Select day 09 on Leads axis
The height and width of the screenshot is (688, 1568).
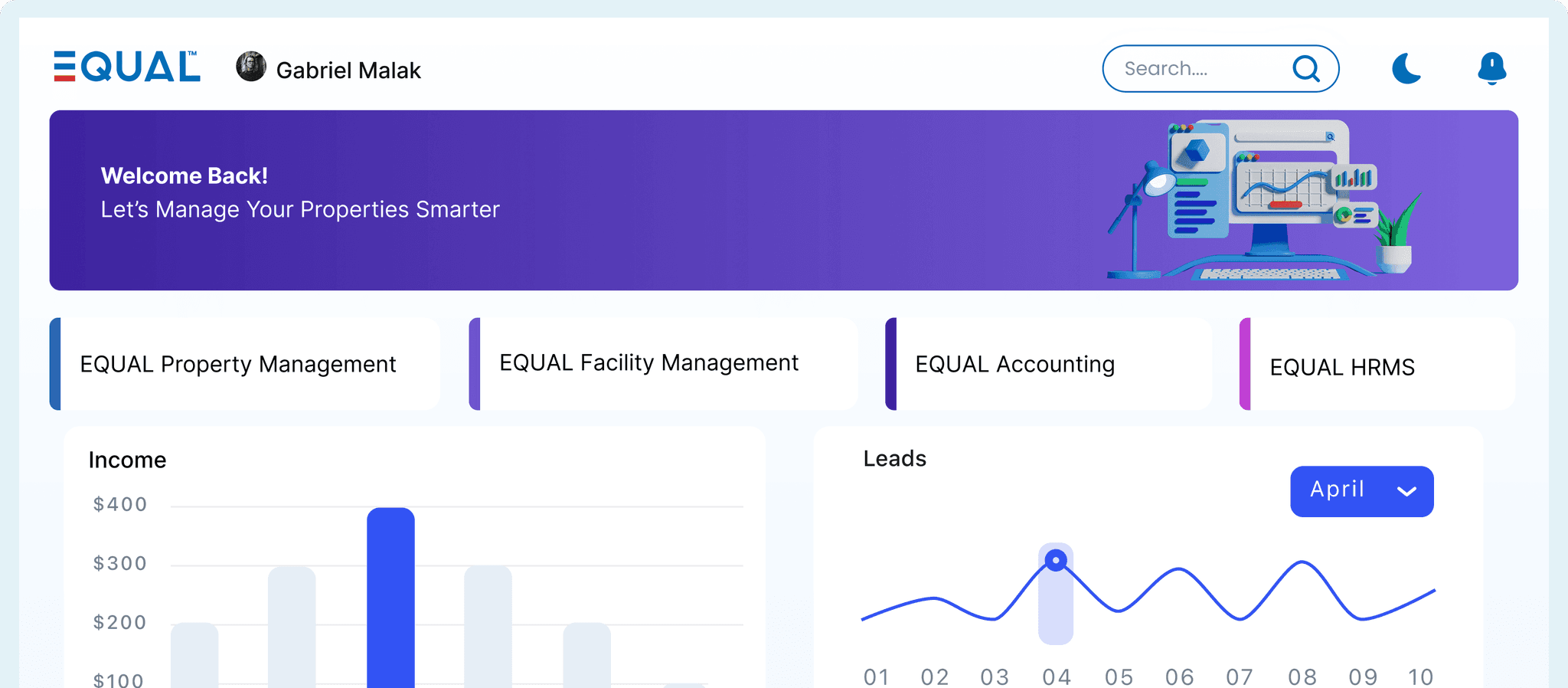point(1363,677)
